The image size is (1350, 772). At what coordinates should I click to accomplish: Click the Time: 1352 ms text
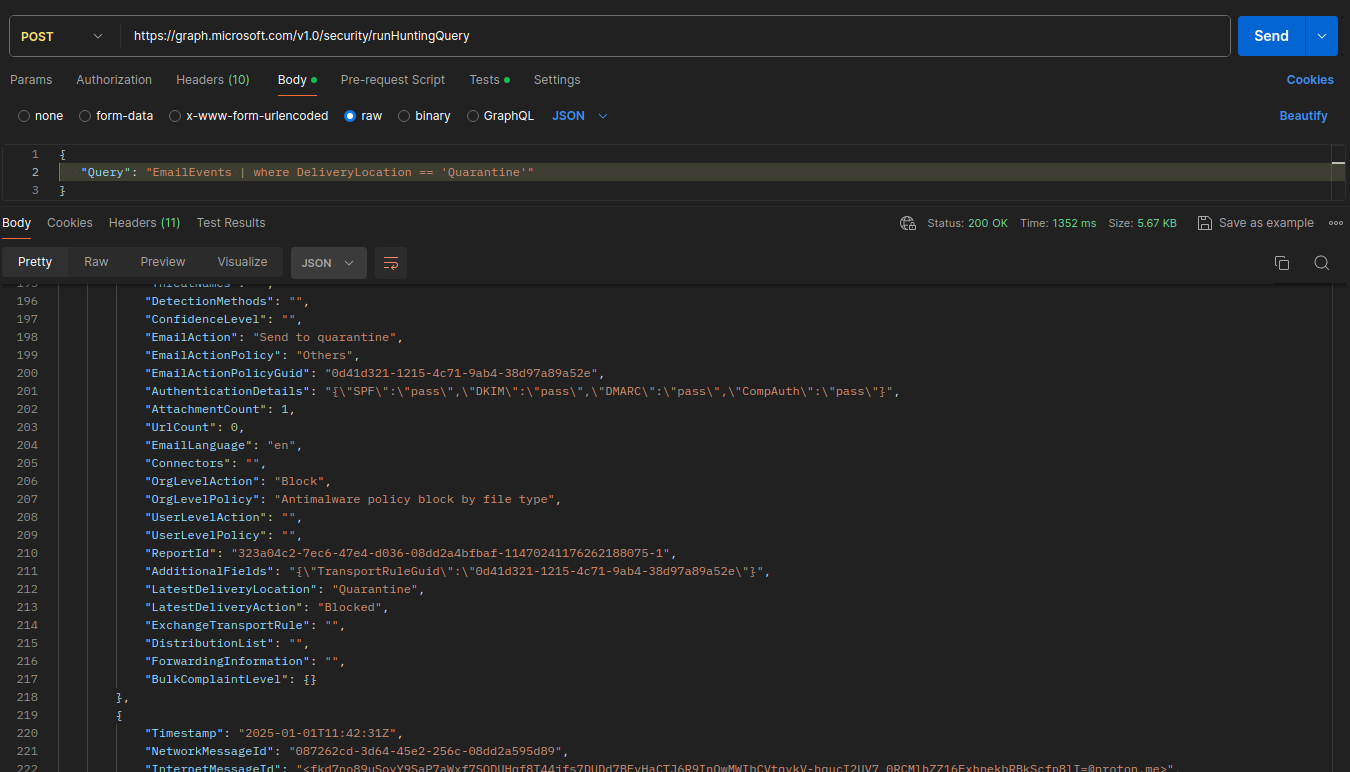tap(1058, 223)
